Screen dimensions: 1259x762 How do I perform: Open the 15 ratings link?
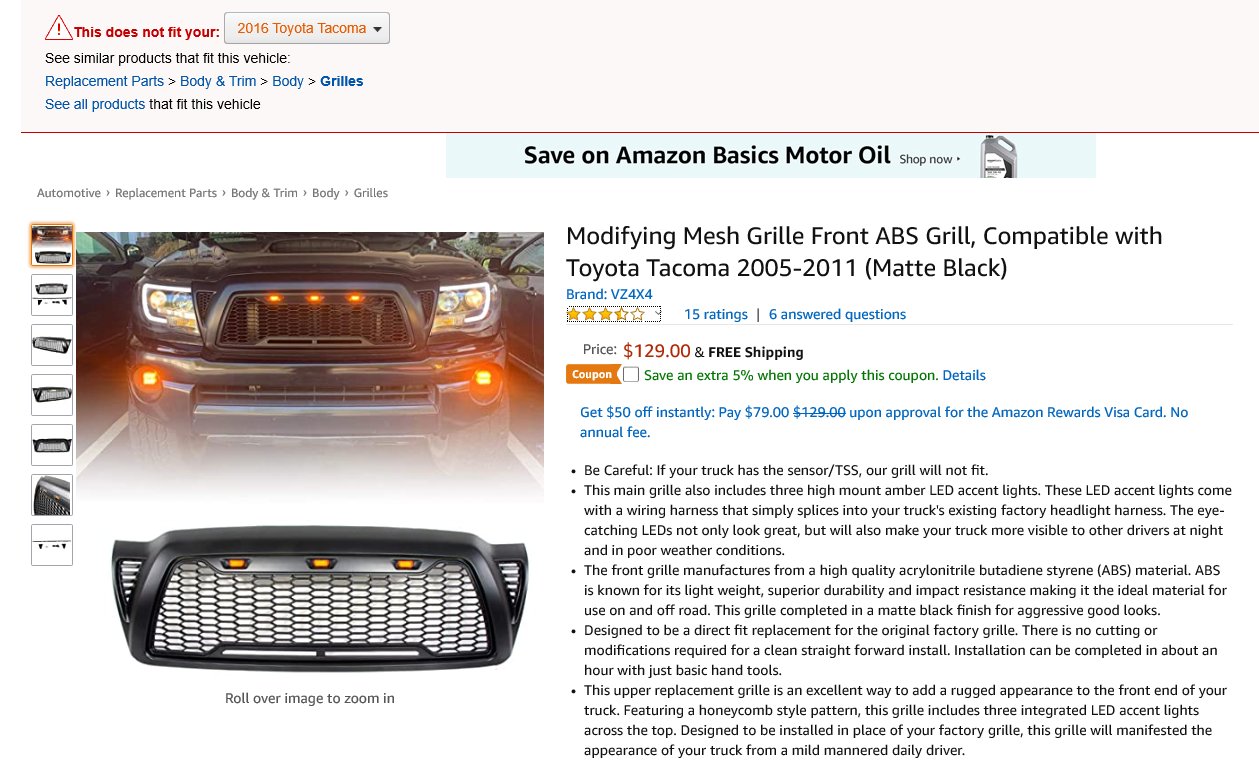click(x=715, y=314)
